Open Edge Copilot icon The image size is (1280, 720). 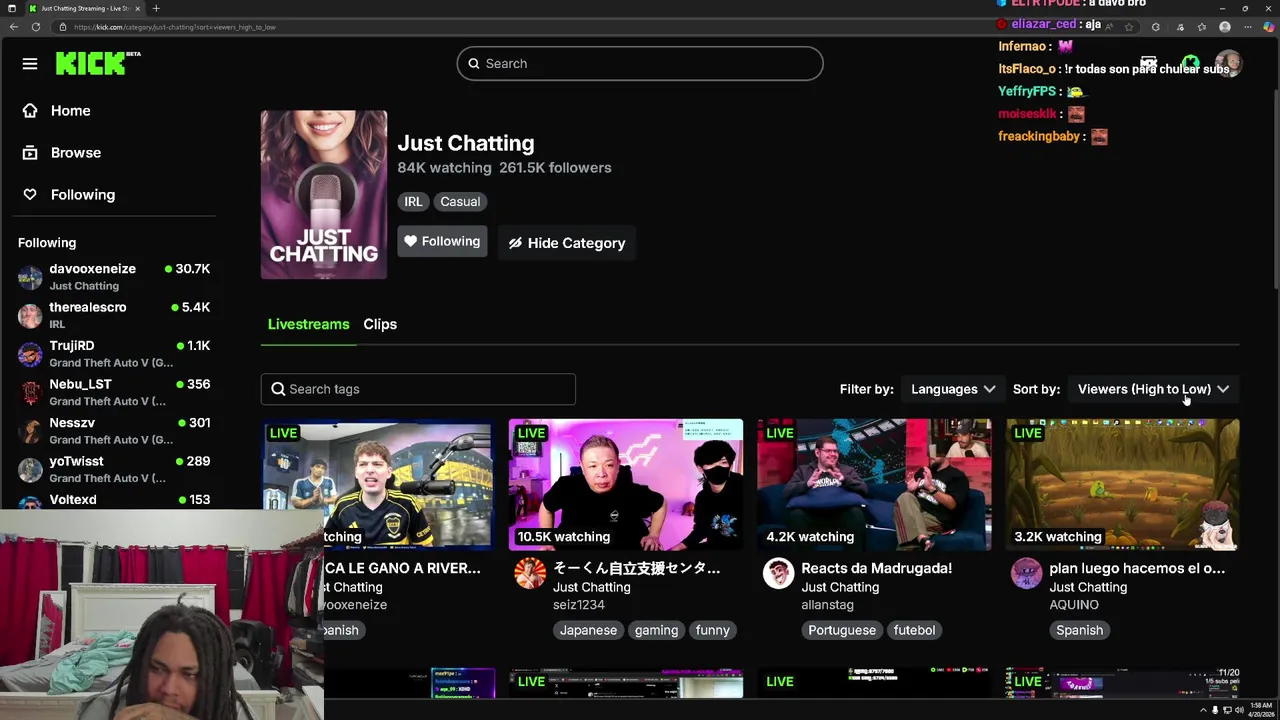[x=1269, y=27]
